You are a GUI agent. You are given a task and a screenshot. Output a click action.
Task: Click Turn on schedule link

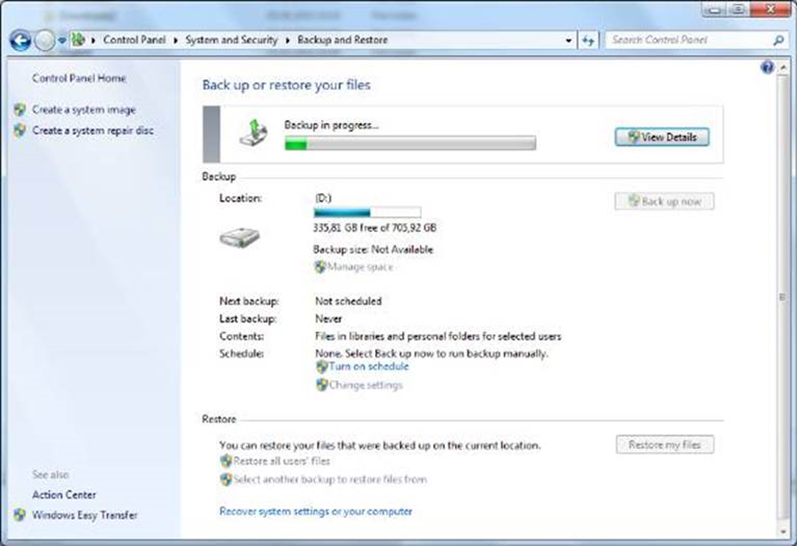tap(368, 367)
